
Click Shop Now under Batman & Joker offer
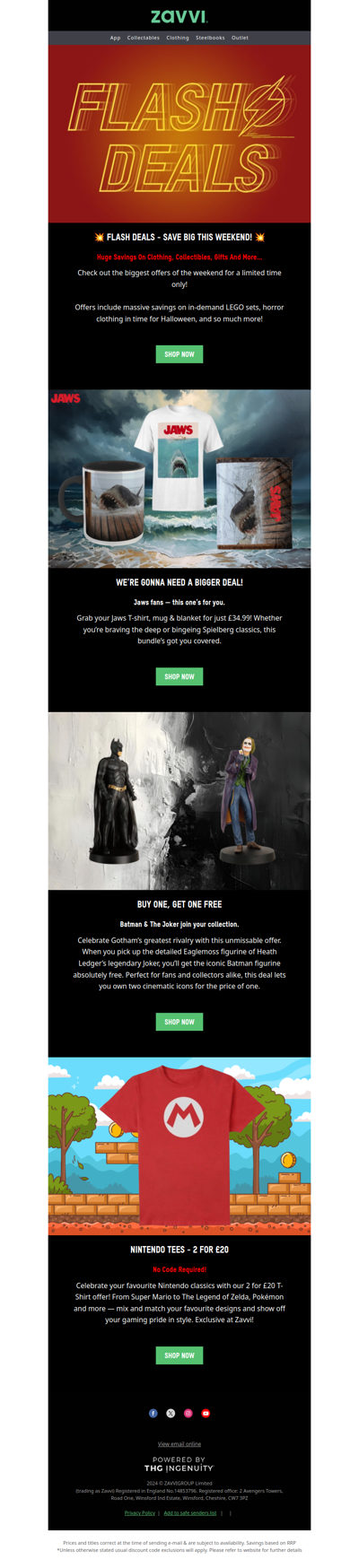pyautogui.click(x=179, y=1022)
